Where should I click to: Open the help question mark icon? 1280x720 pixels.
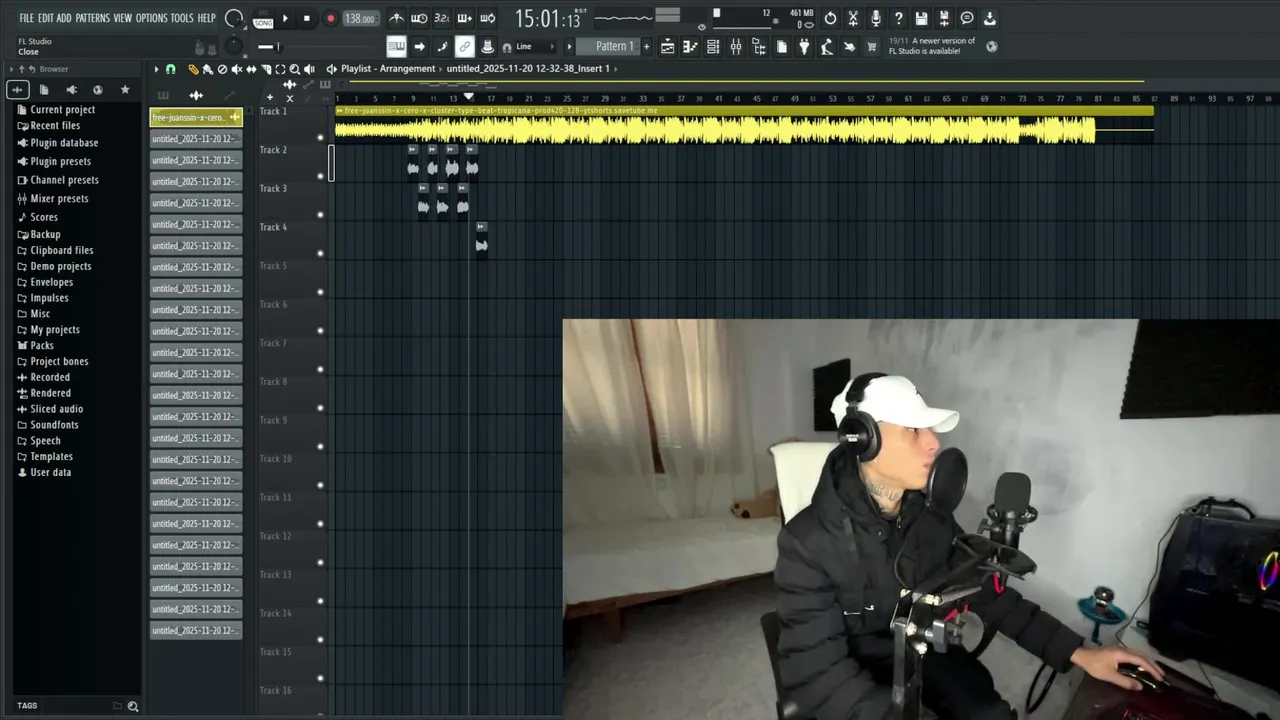(x=899, y=18)
